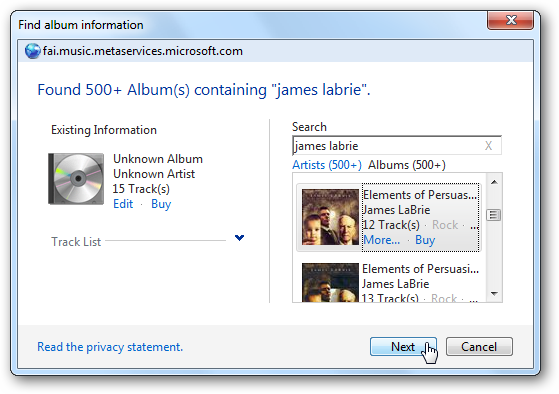Open Read the privacy statement link
The image size is (559, 394).
(110, 347)
